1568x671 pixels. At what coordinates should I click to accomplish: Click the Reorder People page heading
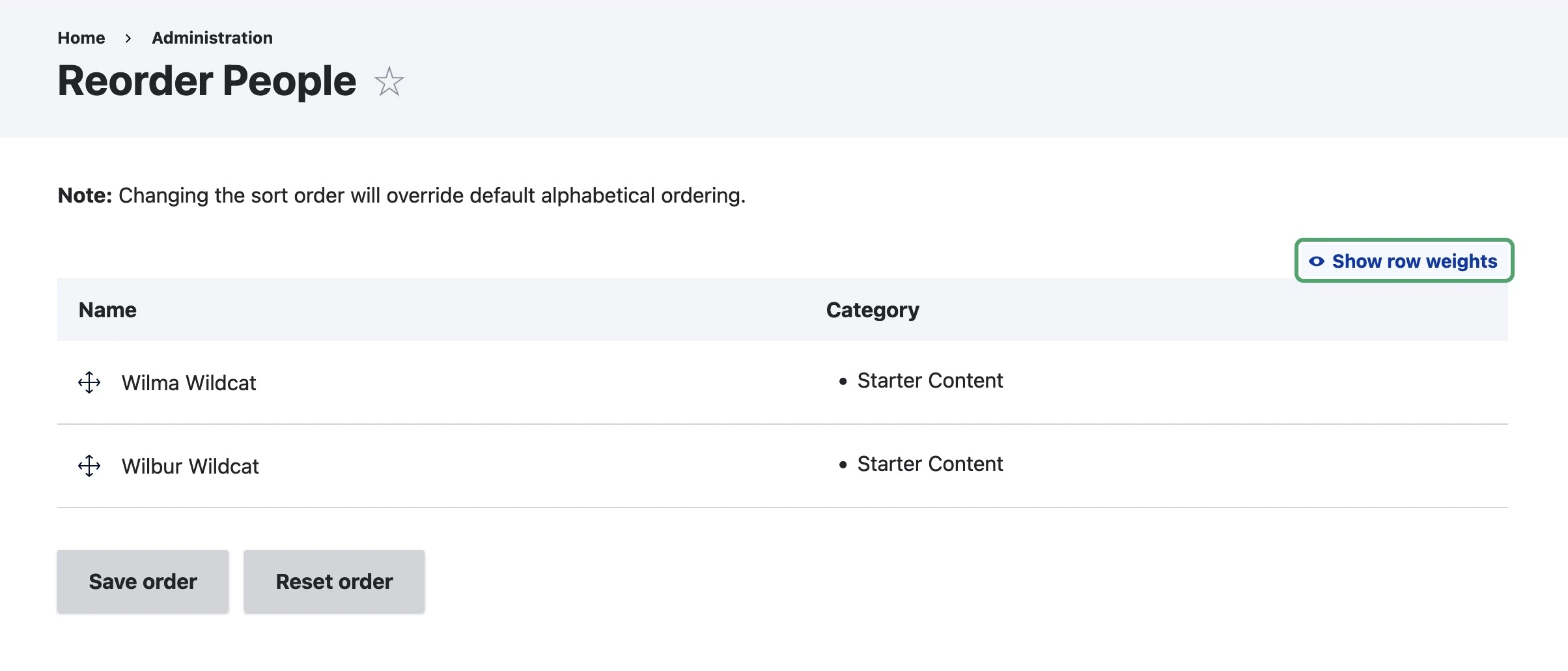[x=207, y=81]
